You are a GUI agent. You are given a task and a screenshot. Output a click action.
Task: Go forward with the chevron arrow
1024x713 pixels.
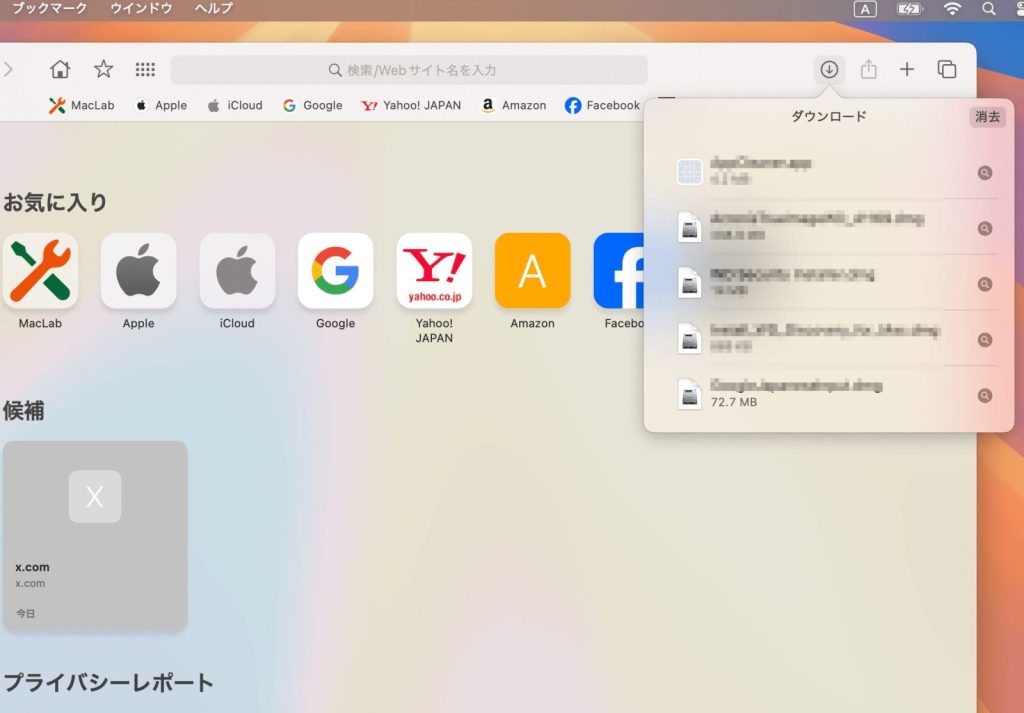8,69
